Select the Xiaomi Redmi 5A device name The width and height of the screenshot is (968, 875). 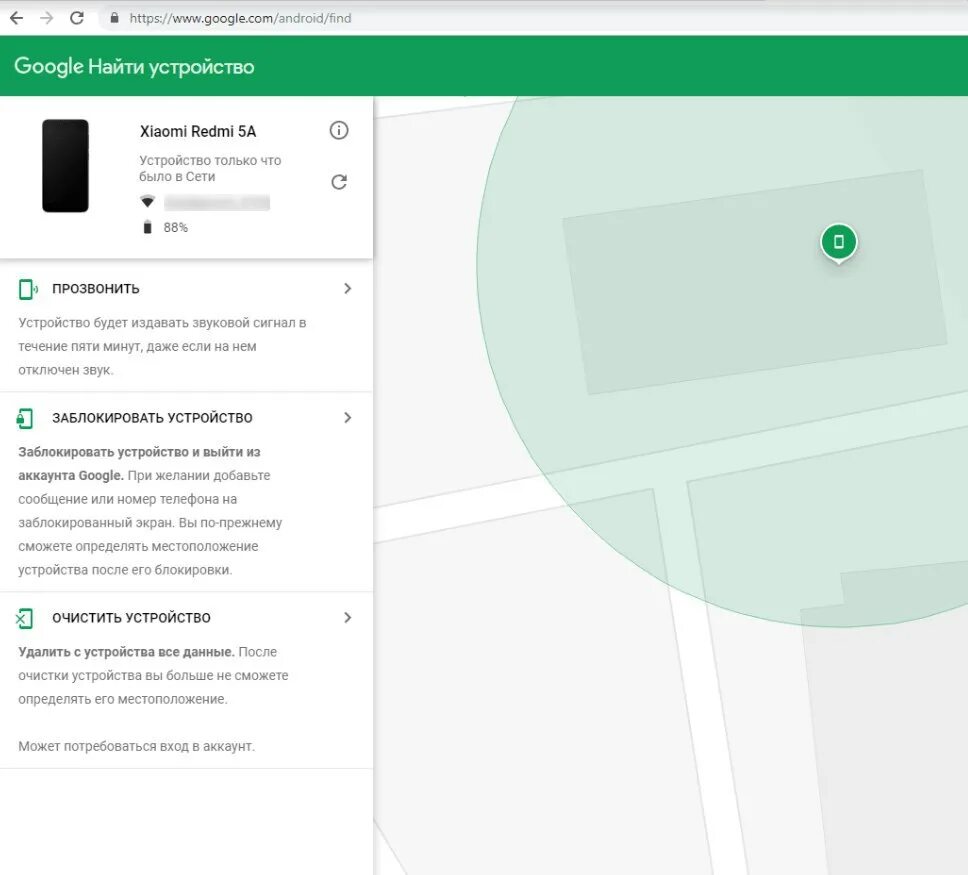(198, 132)
